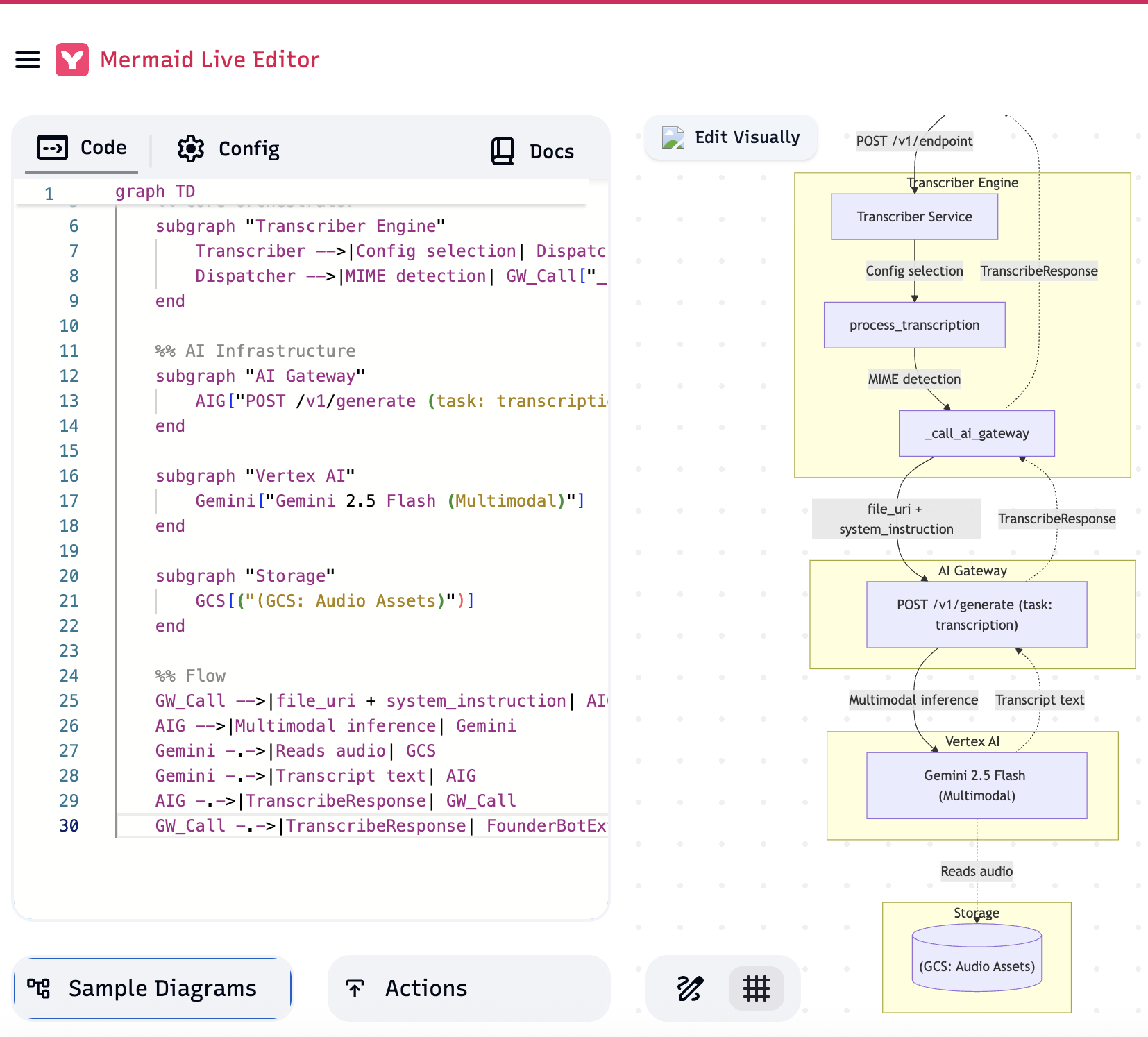
Task: Switch to the Code tab
Action: click(x=103, y=147)
